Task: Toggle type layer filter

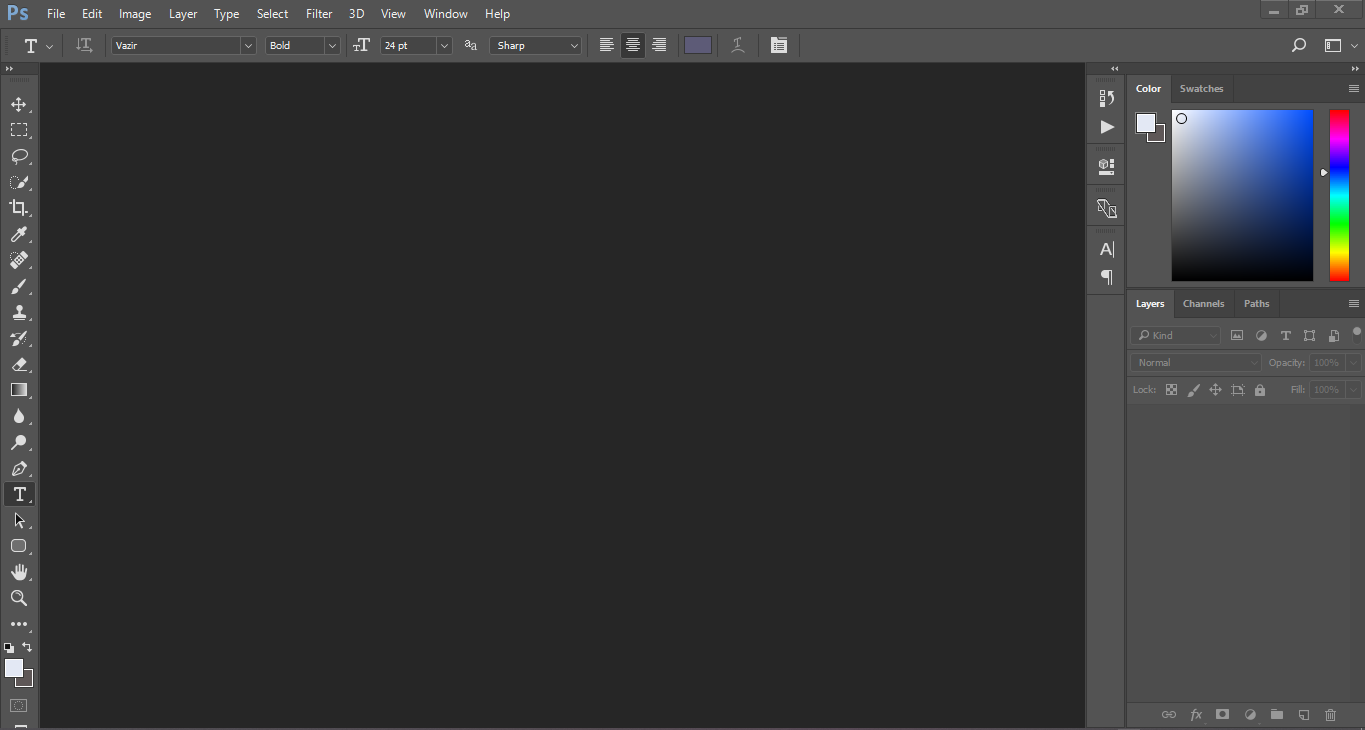Action: coord(1285,336)
